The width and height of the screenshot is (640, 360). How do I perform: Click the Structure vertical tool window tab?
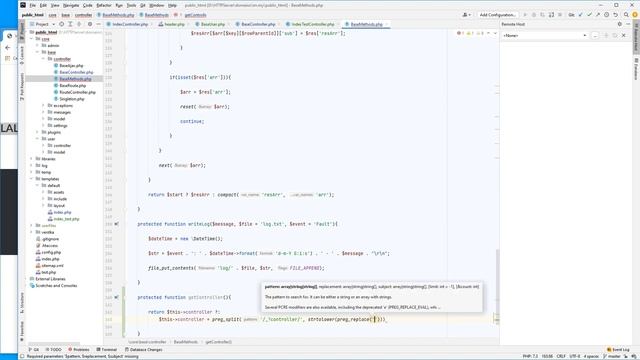22,303
